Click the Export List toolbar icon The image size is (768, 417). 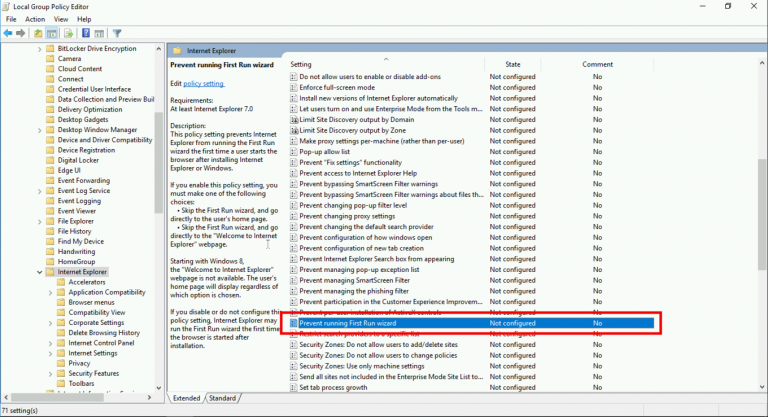69,33
